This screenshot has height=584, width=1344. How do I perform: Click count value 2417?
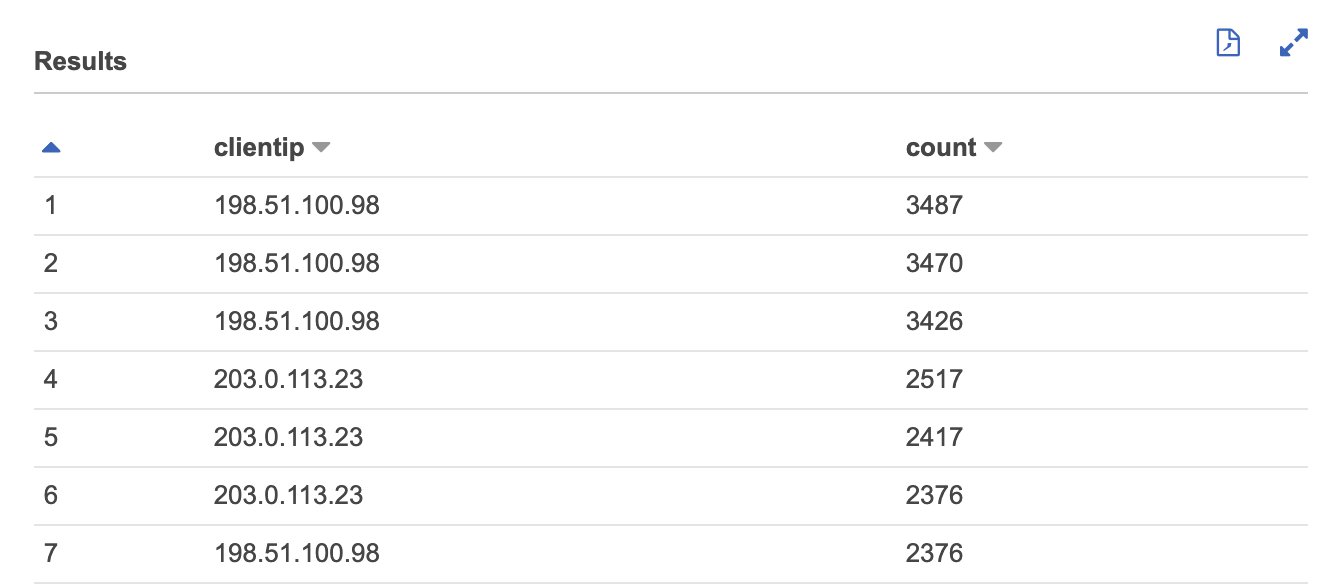[x=934, y=438]
